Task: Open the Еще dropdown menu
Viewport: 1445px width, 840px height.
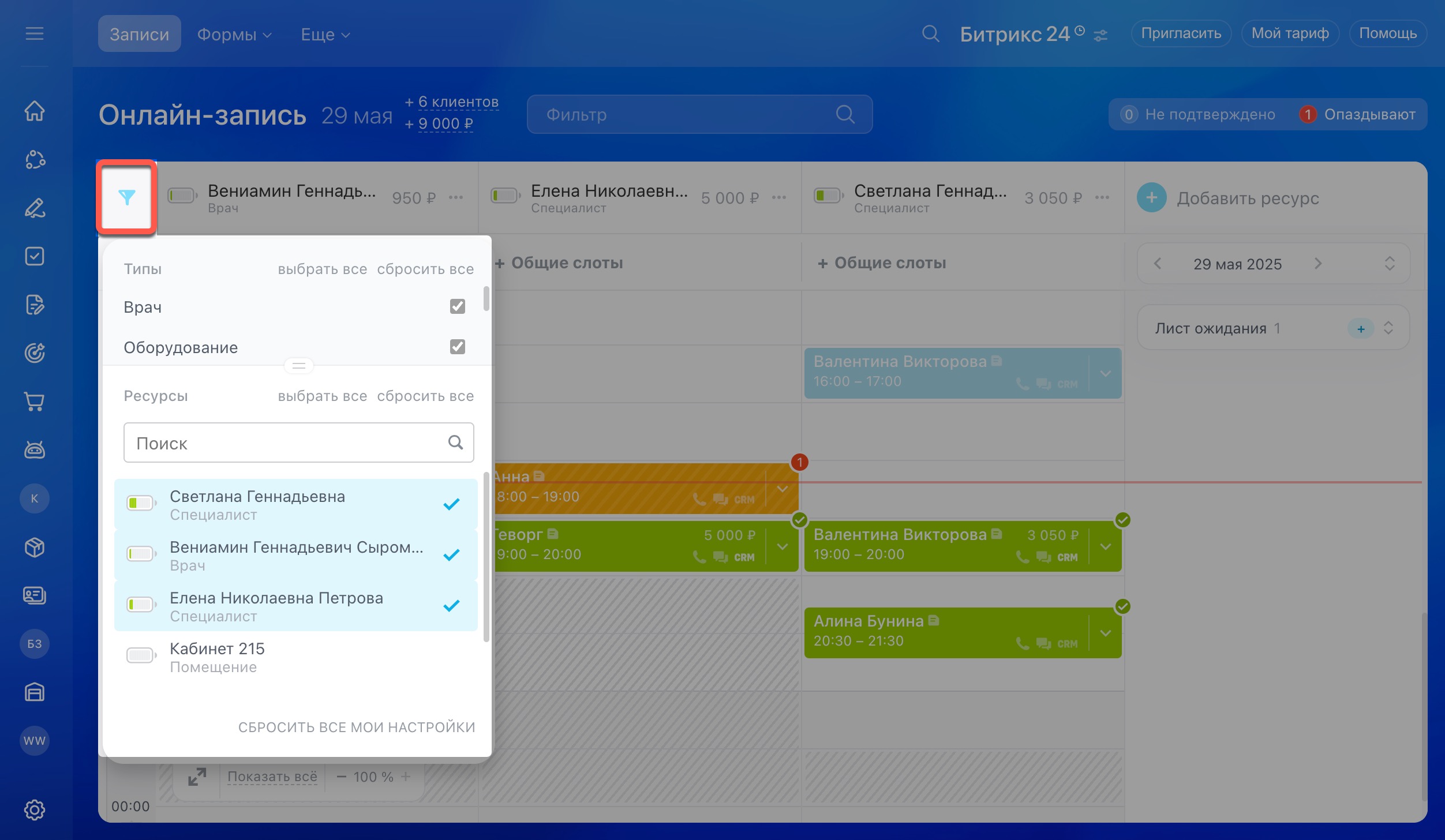Action: click(x=325, y=34)
